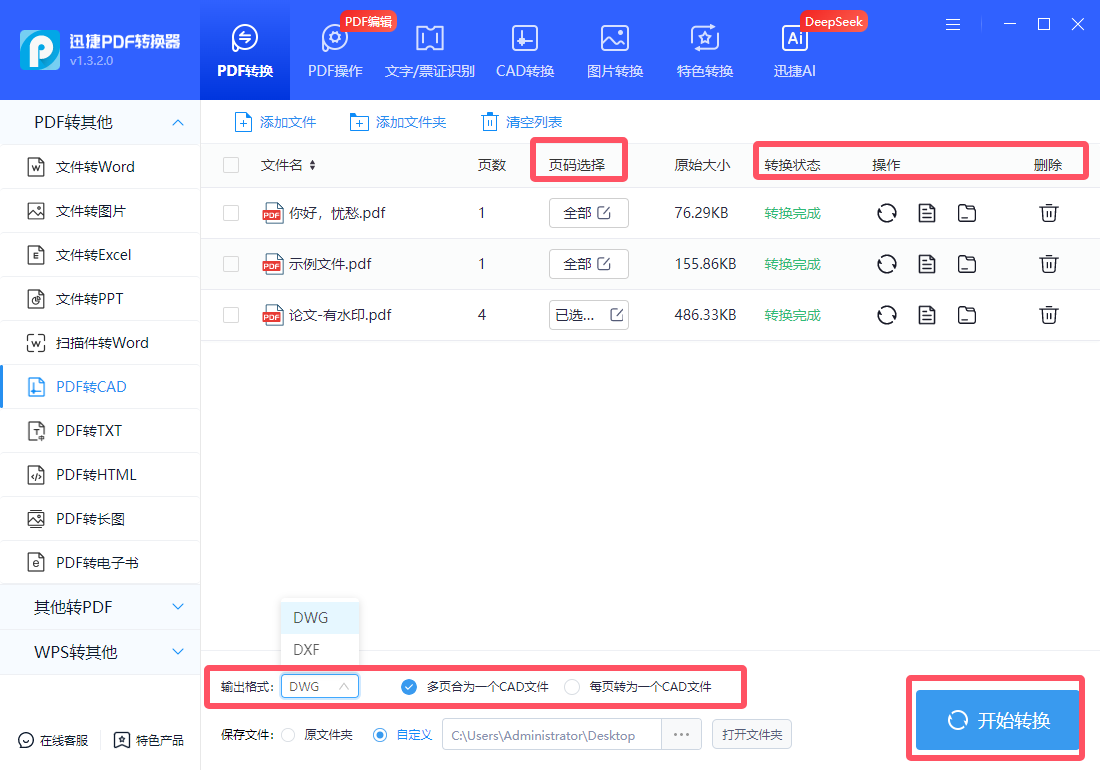Delete 你好，忧愁.pdf with trash icon

click(x=1048, y=213)
